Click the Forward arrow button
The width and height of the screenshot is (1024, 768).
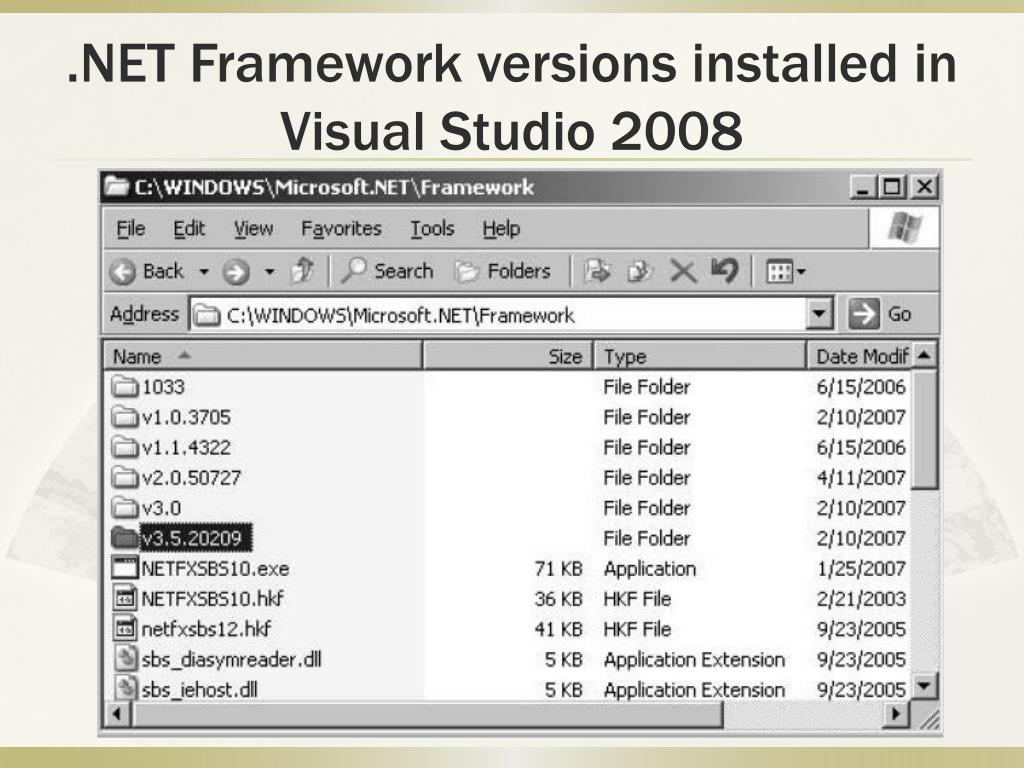[x=235, y=272]
